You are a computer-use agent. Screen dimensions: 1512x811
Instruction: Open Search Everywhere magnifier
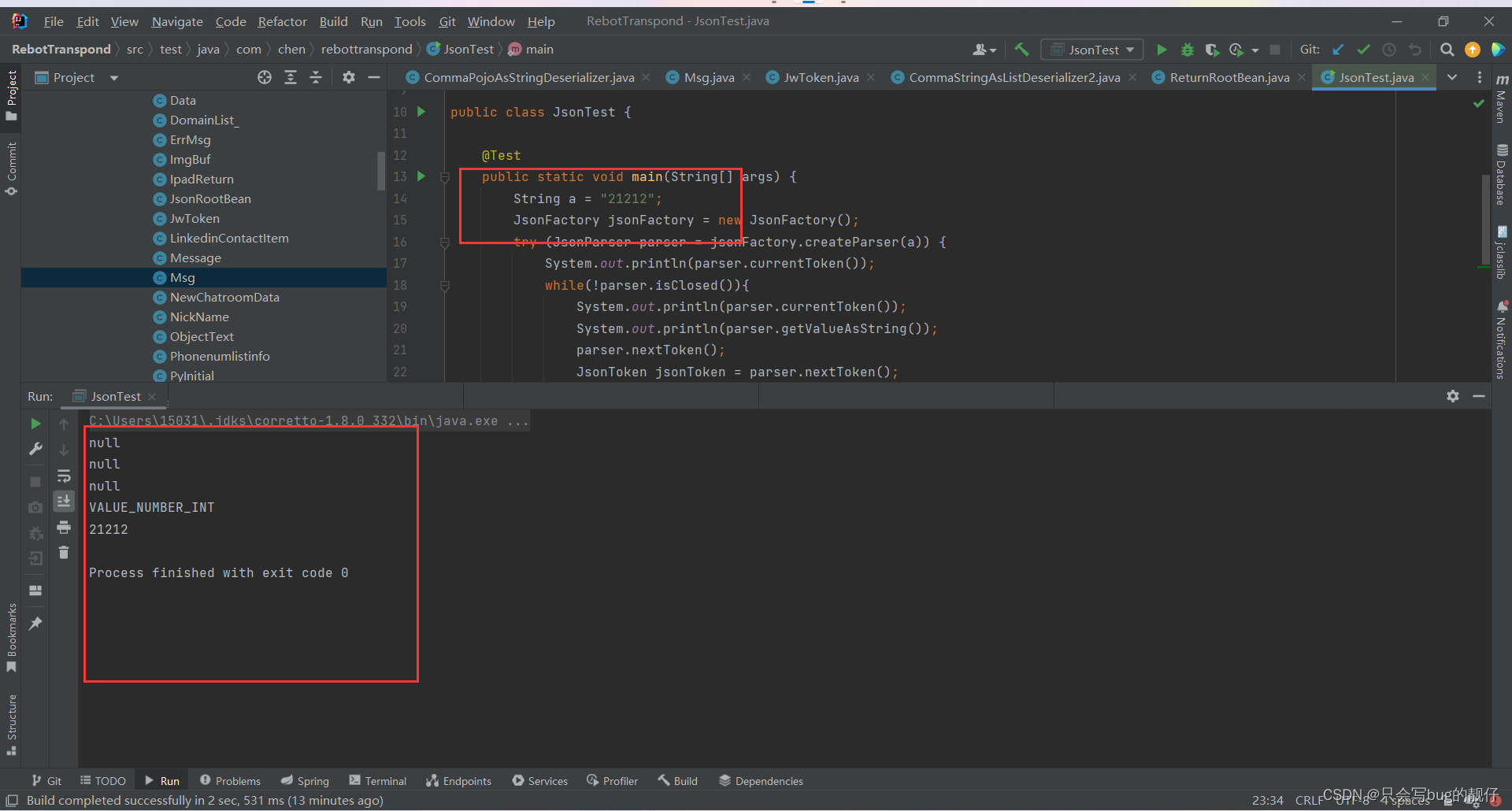point(1447,49)
